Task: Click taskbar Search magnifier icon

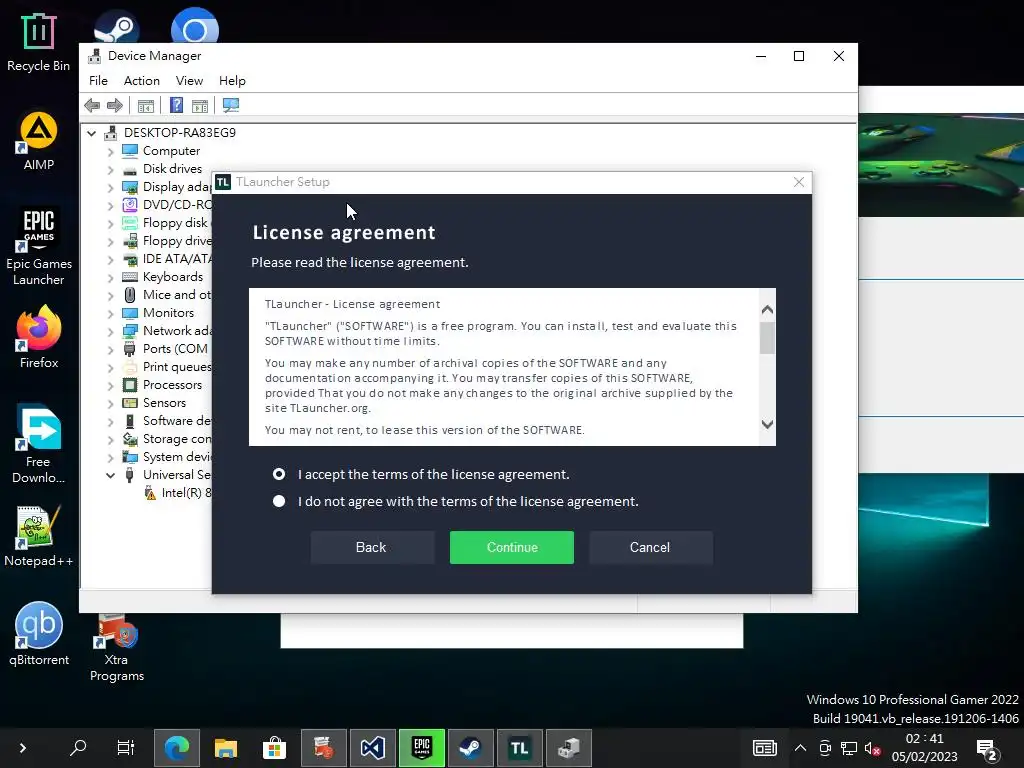Action: (78, 748)
